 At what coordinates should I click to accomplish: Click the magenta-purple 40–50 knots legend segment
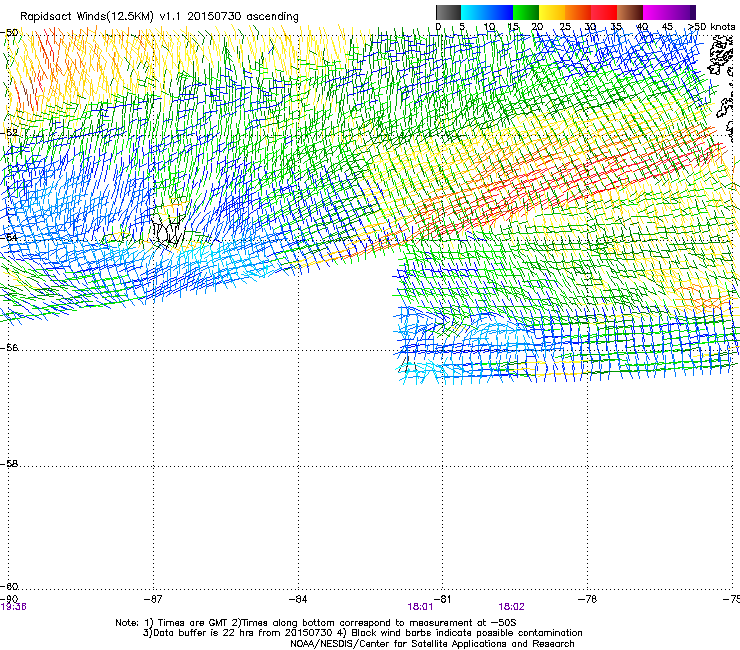tap(669, 12)
